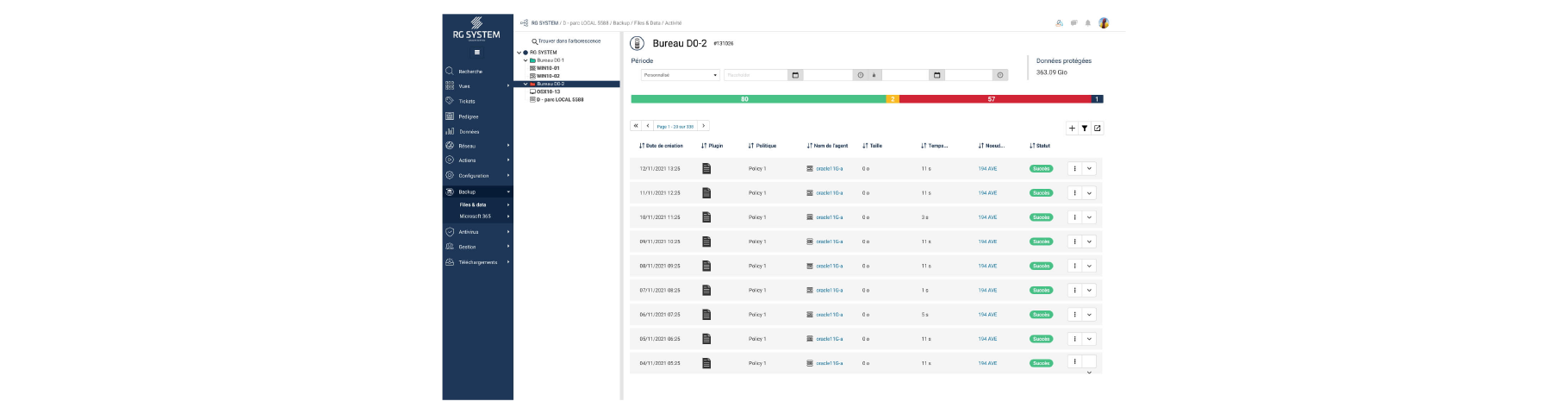Click the red 57 segment of status bar

point(991,99)
